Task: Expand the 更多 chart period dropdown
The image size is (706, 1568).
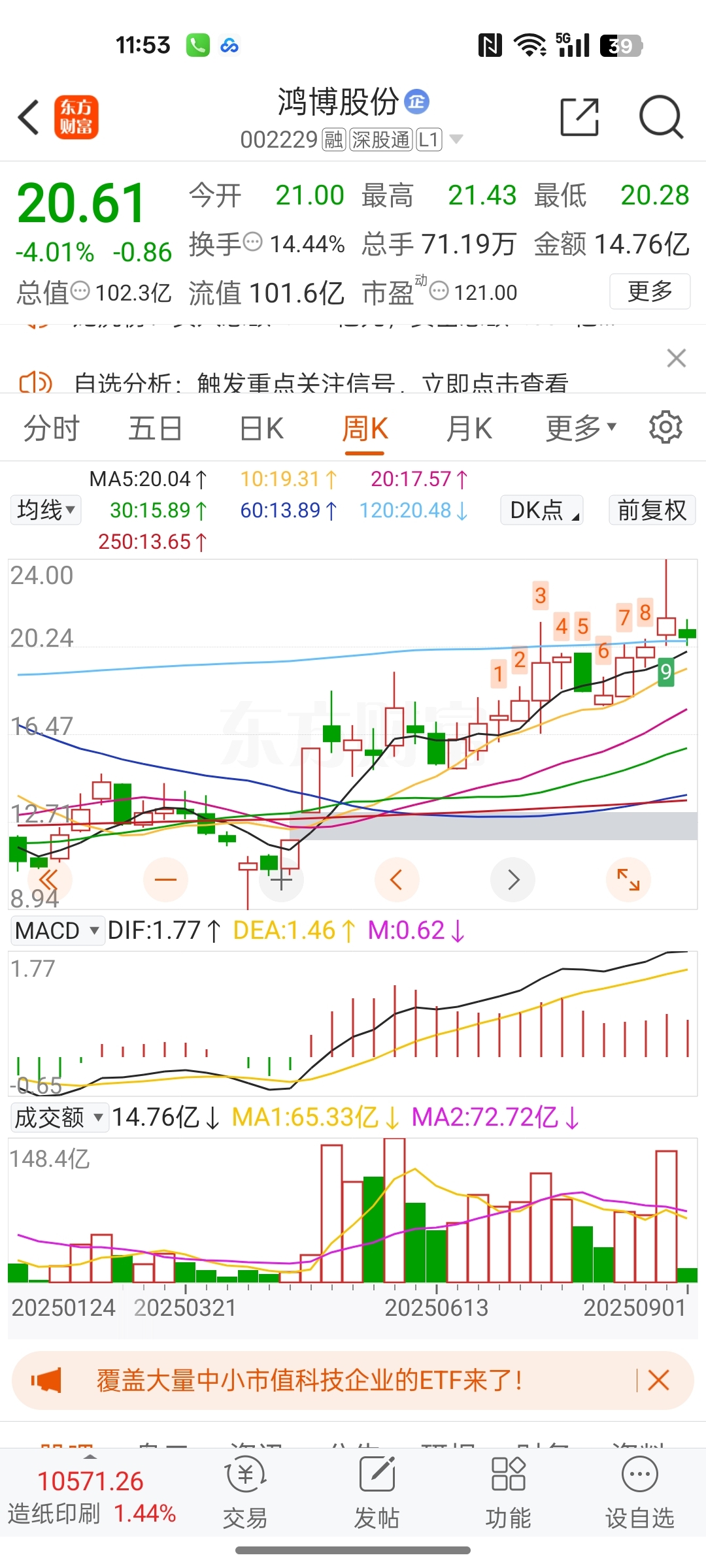Action: click(x=581, y=429)
